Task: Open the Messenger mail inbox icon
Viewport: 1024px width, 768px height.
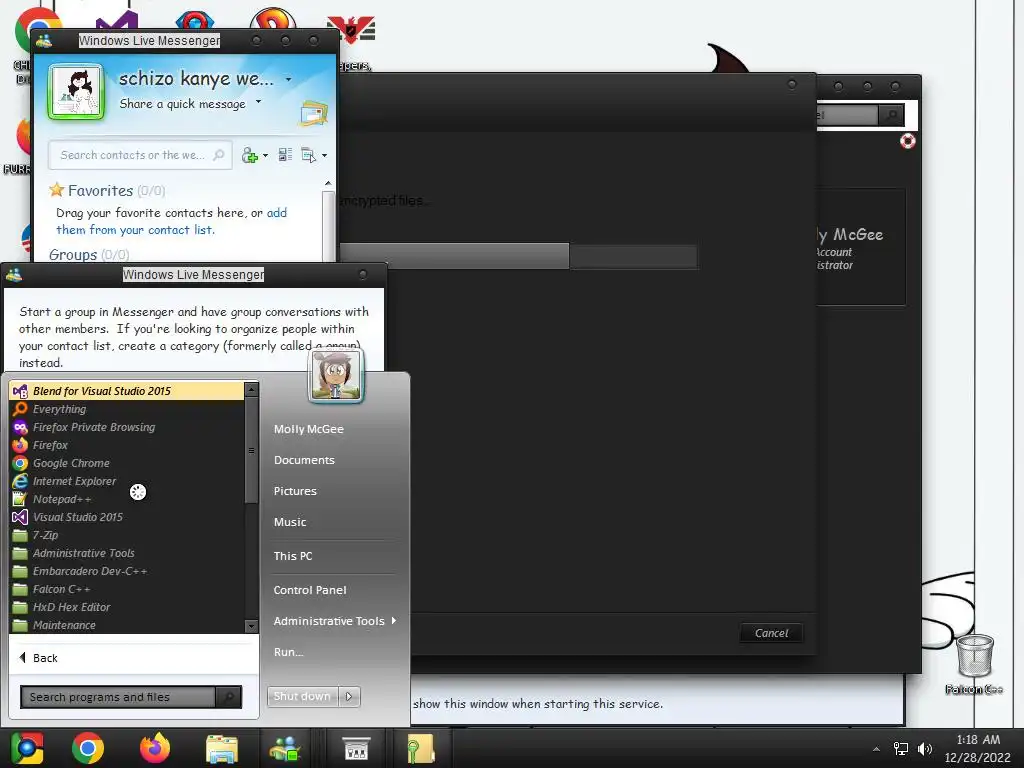Action: pyautogui.click(x=313, y=113)
